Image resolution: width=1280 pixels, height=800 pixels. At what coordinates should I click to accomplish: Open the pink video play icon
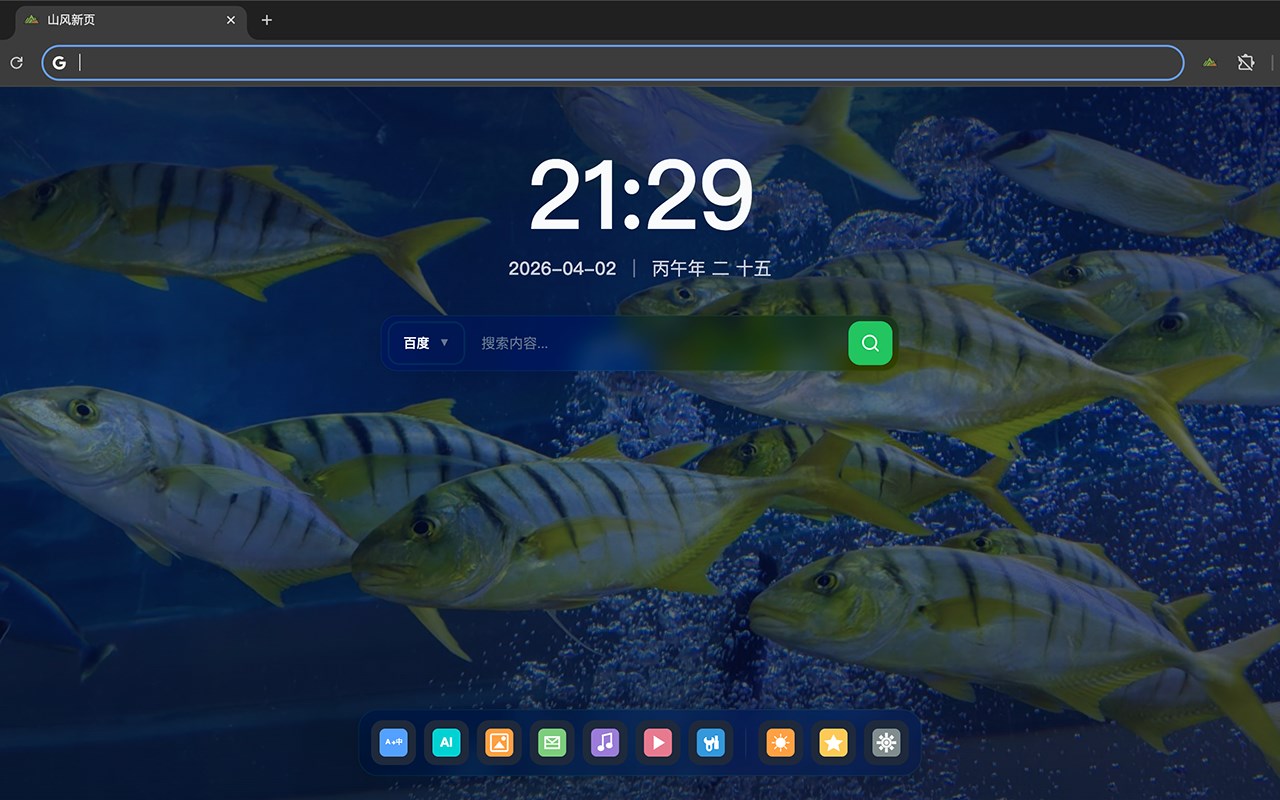point(658,743)
